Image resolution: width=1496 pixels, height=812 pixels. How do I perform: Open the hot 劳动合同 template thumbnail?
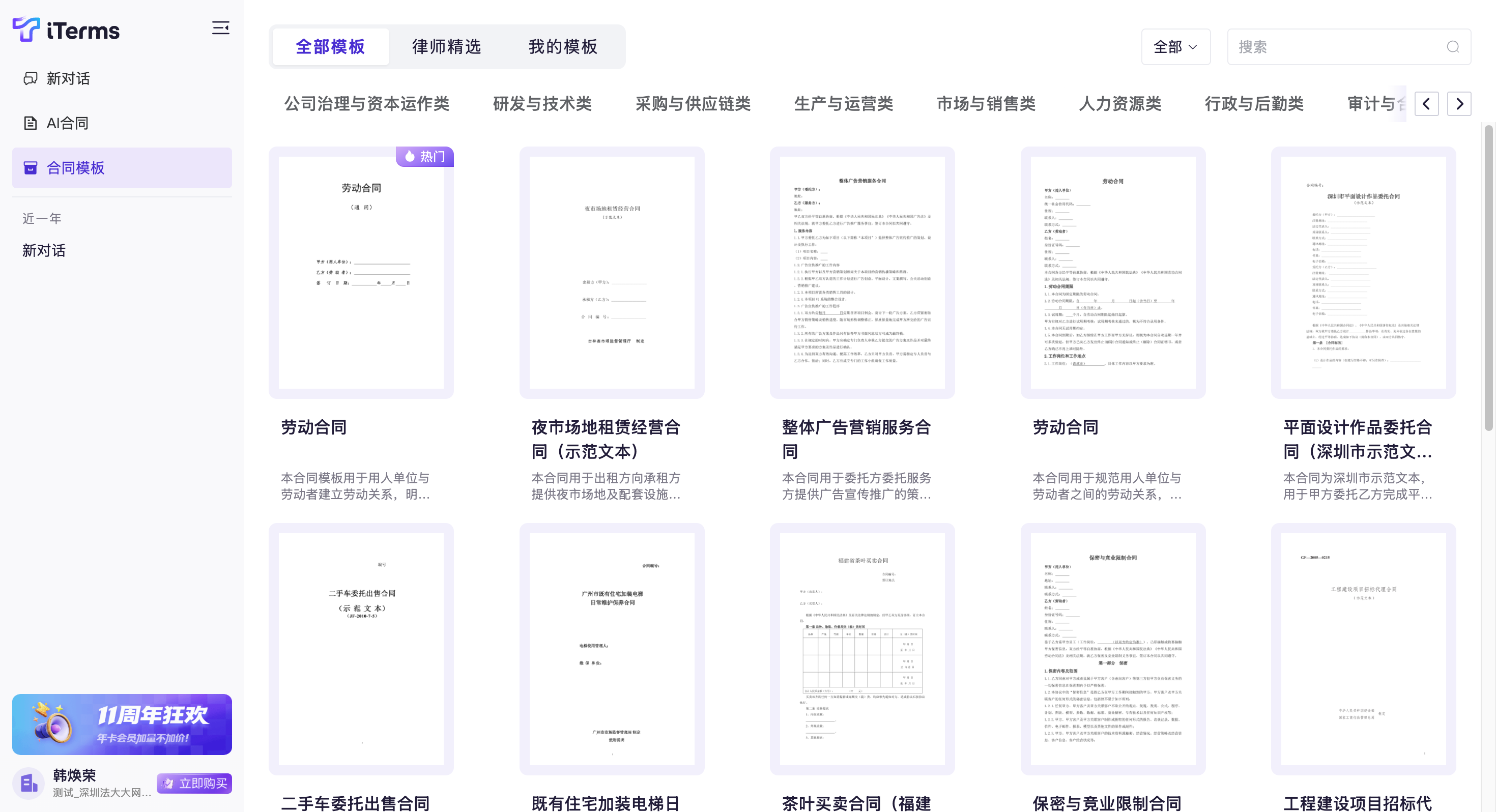pyautogui.click(x=361, y=272)
